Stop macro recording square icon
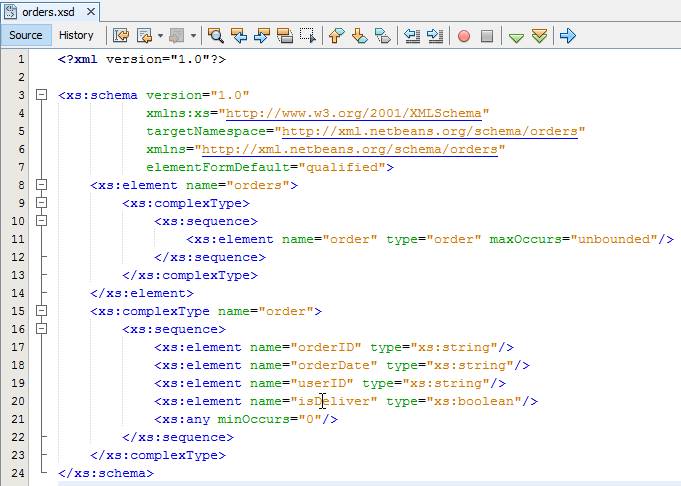 coord(487,36)
